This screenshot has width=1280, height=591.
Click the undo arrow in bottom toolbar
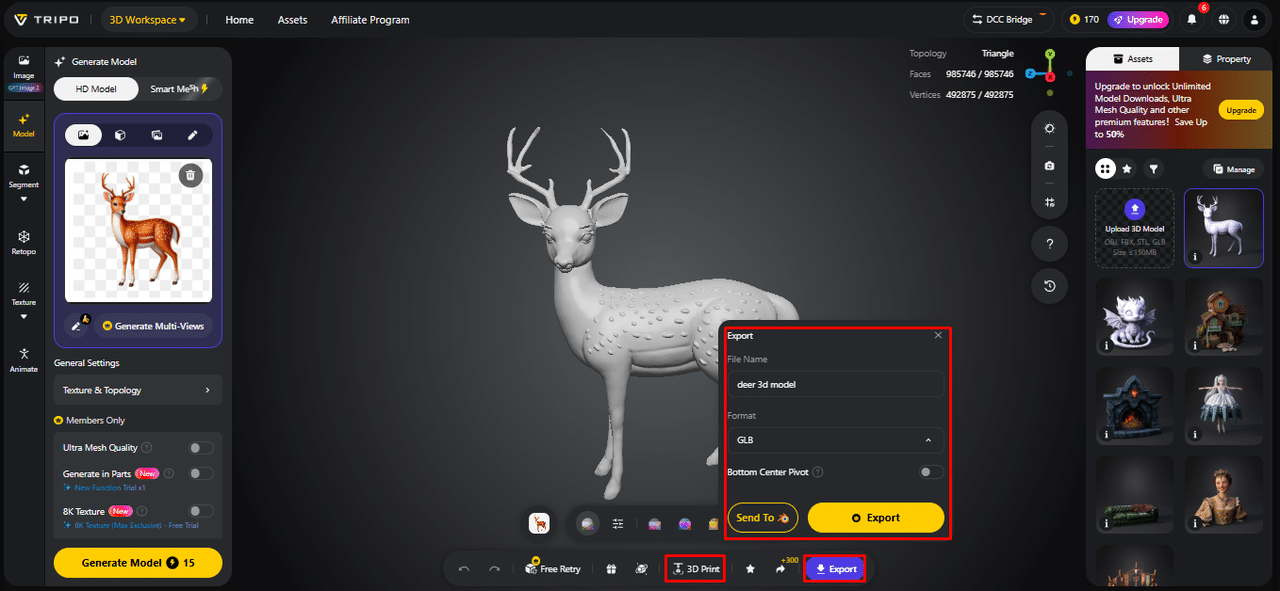pos(464,569)
